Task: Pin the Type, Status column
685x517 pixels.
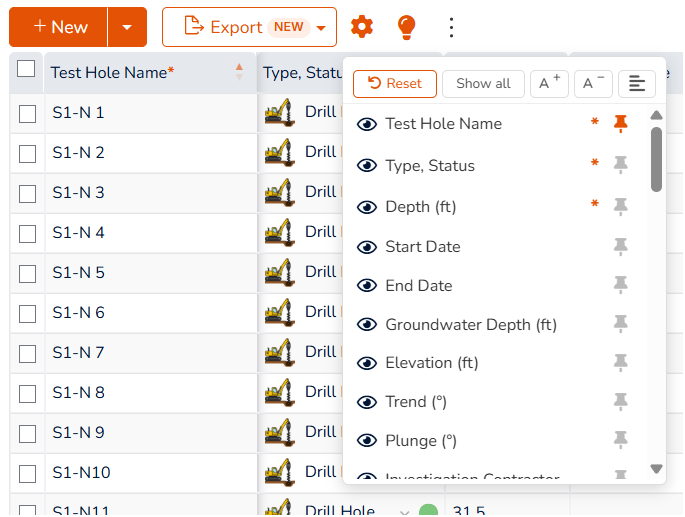Action: pyautogui.click(x=620, y=165)
